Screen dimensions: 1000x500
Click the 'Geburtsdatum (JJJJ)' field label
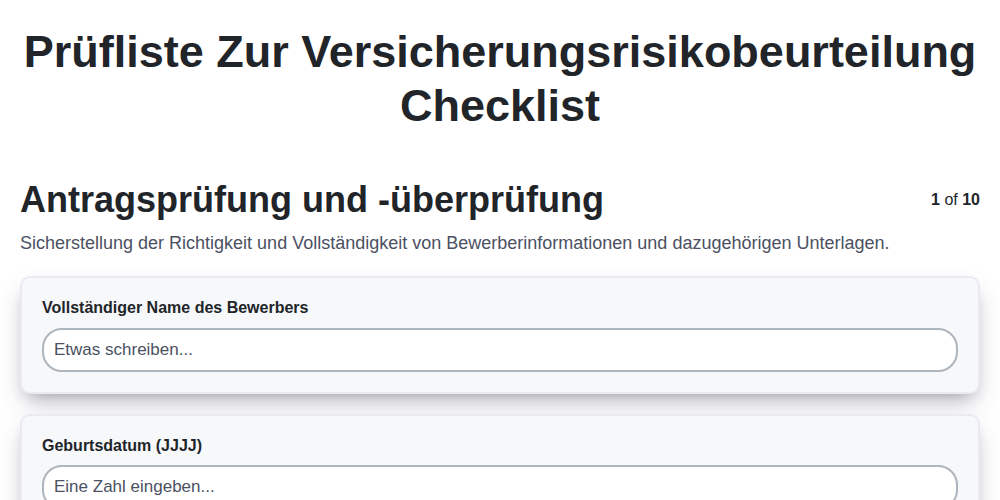[x=122, y=446]
